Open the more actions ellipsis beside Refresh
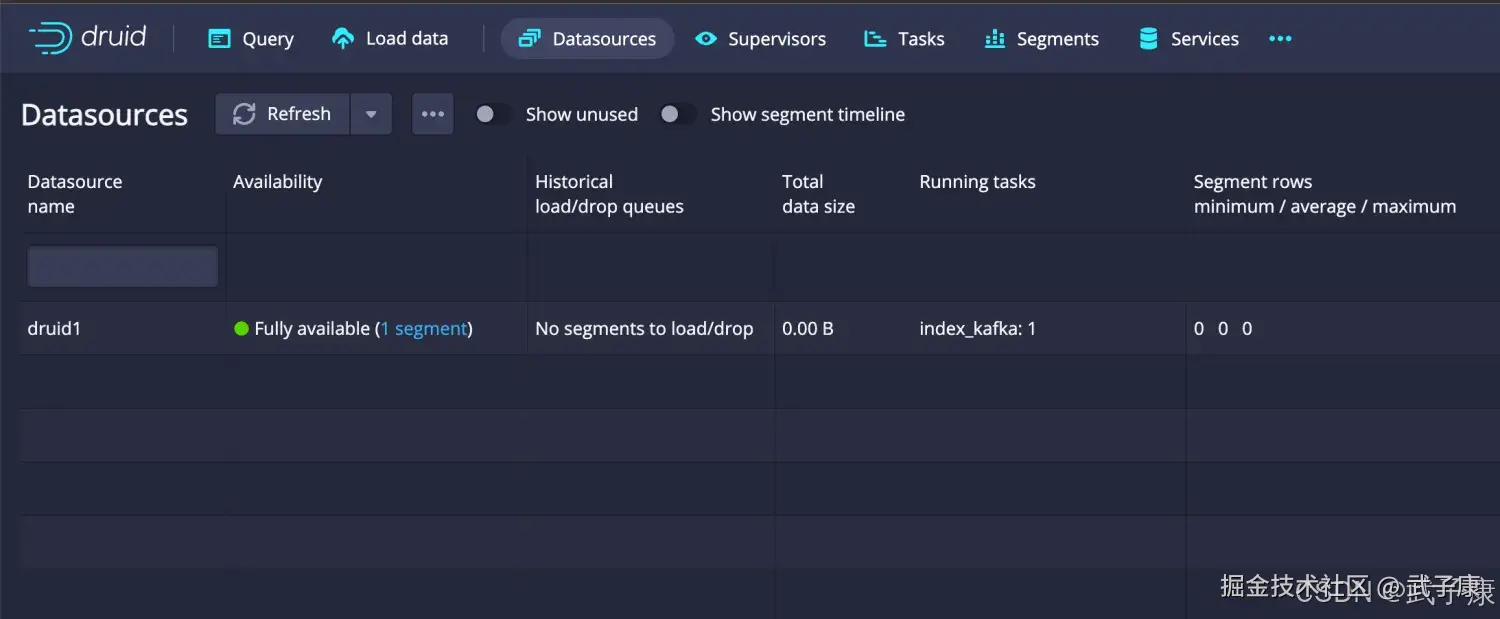 pos(433,114)
